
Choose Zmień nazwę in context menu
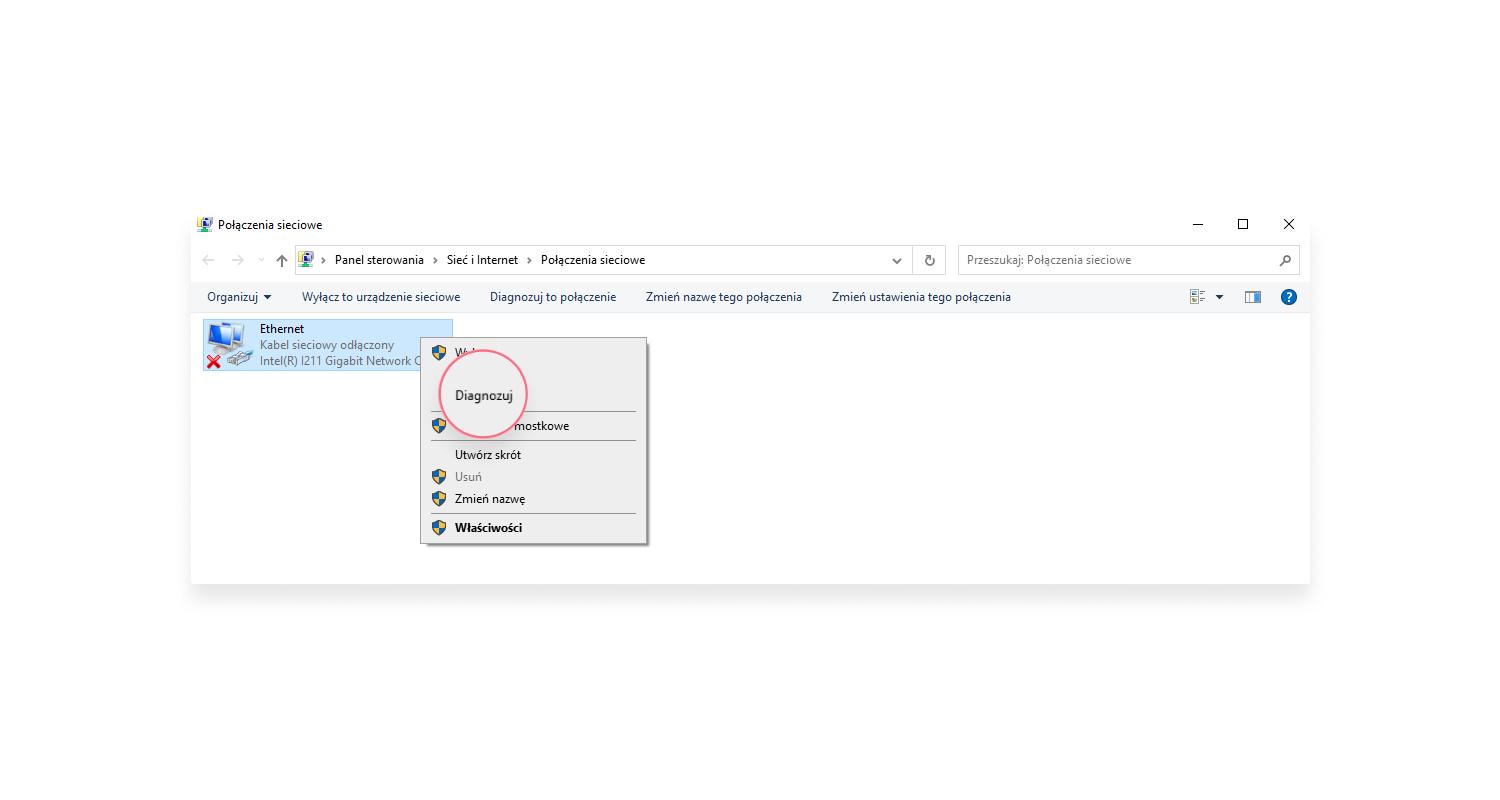point(490,499)
